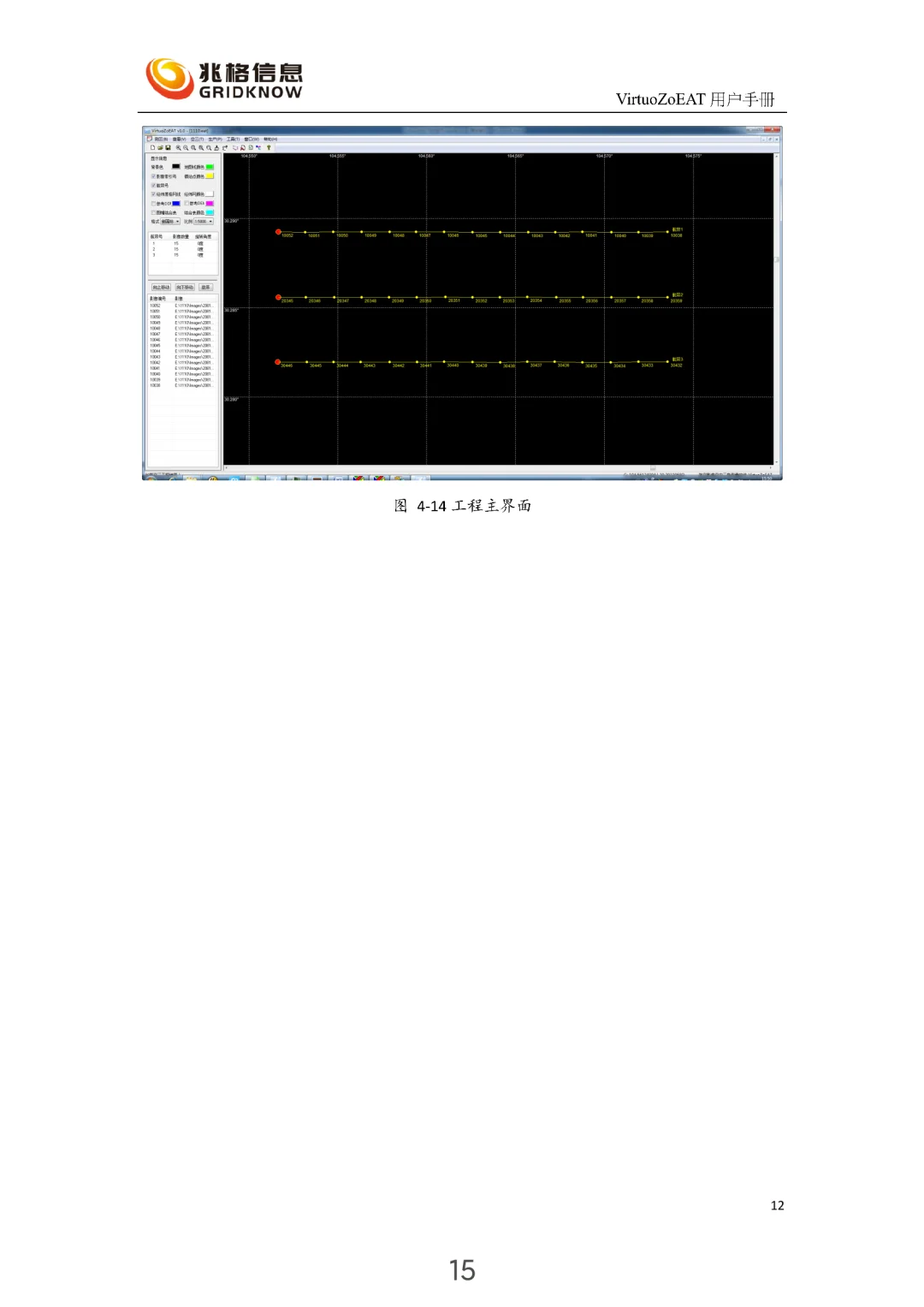Click the Open folder toolbar icon
Viewport: 924px width, 1307px height.
pos(161,148)
